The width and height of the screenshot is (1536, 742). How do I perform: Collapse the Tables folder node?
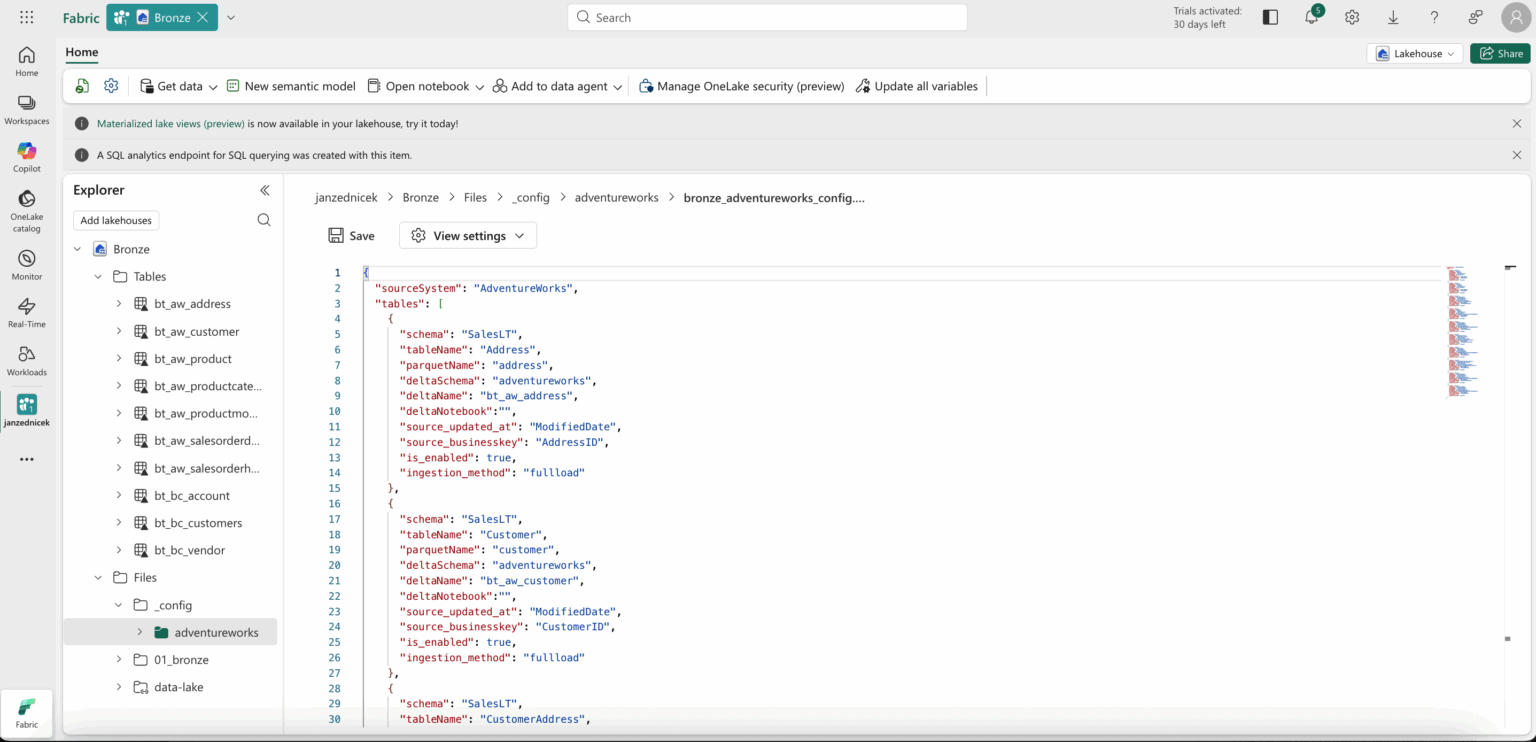point(98,277)
